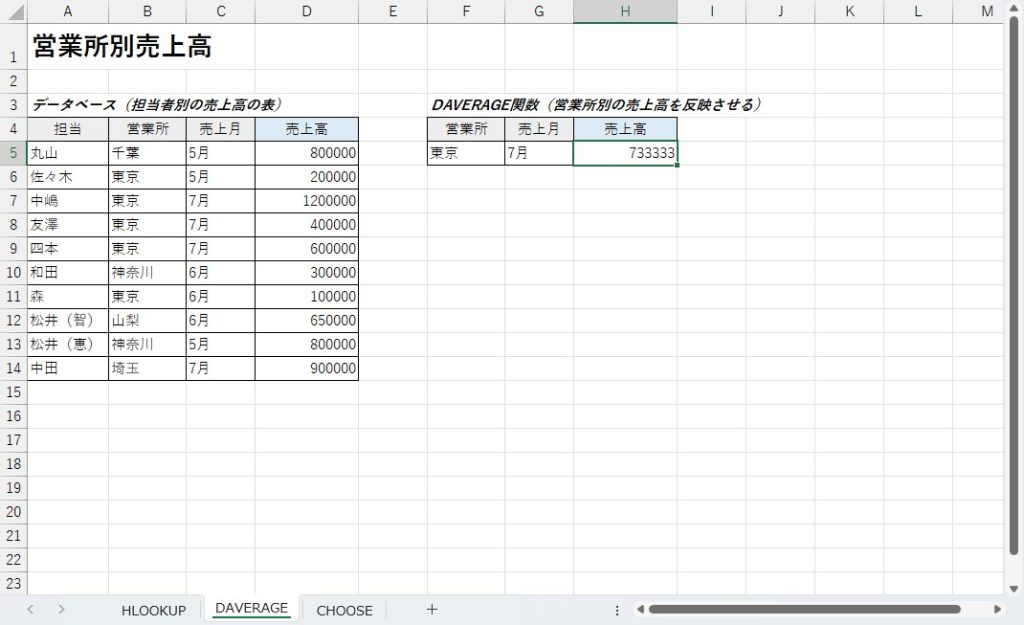Click criteria cell containing 東京 in F5
This screenshot has width=1024, height=625.
coord(465,153)
